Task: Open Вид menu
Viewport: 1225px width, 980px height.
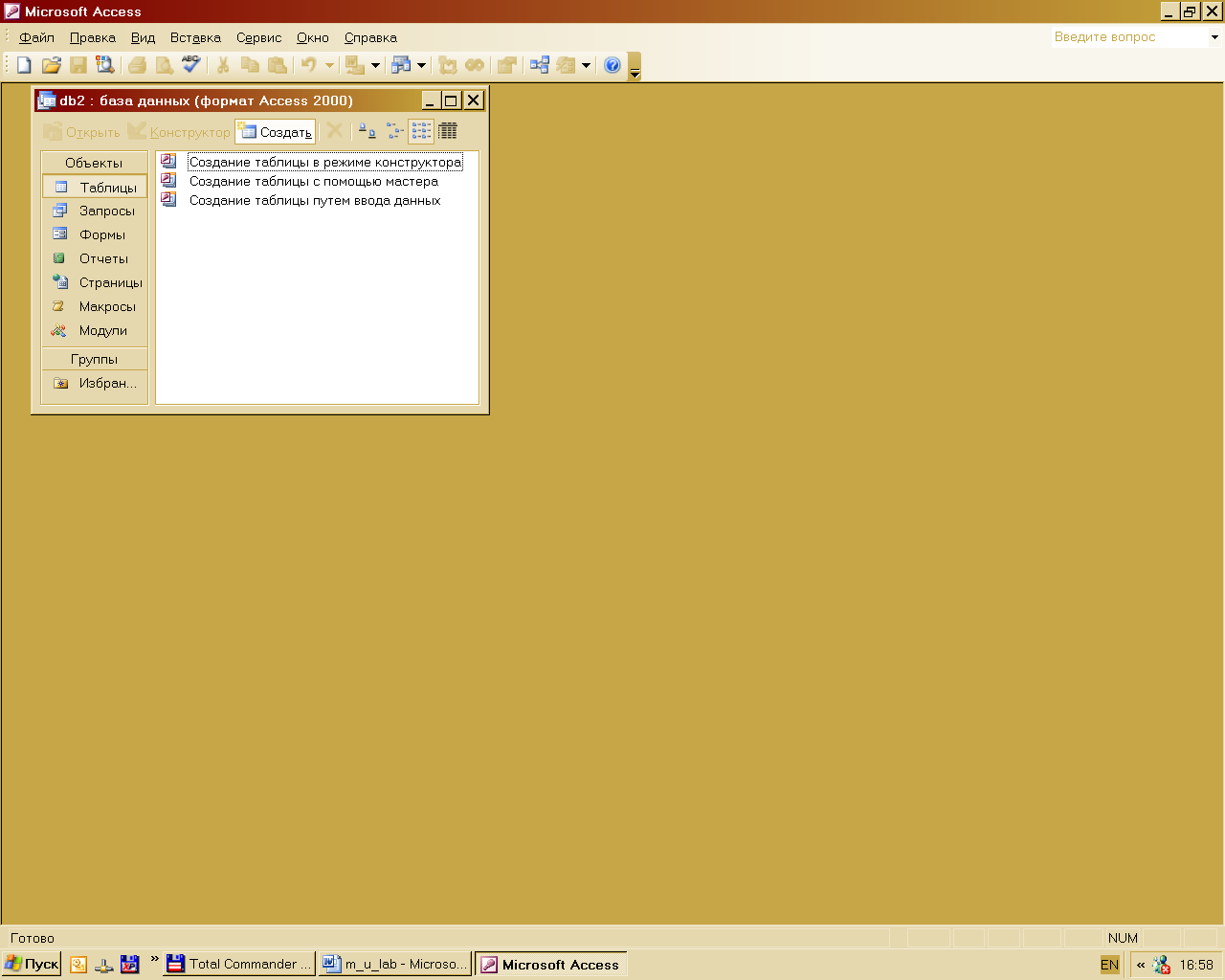Action: point(143,37)
